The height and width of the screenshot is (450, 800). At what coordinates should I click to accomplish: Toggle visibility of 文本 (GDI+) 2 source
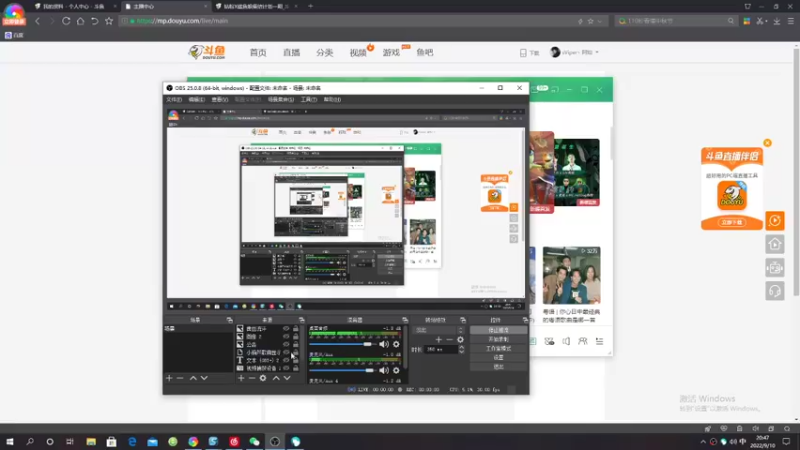point(286,360)
